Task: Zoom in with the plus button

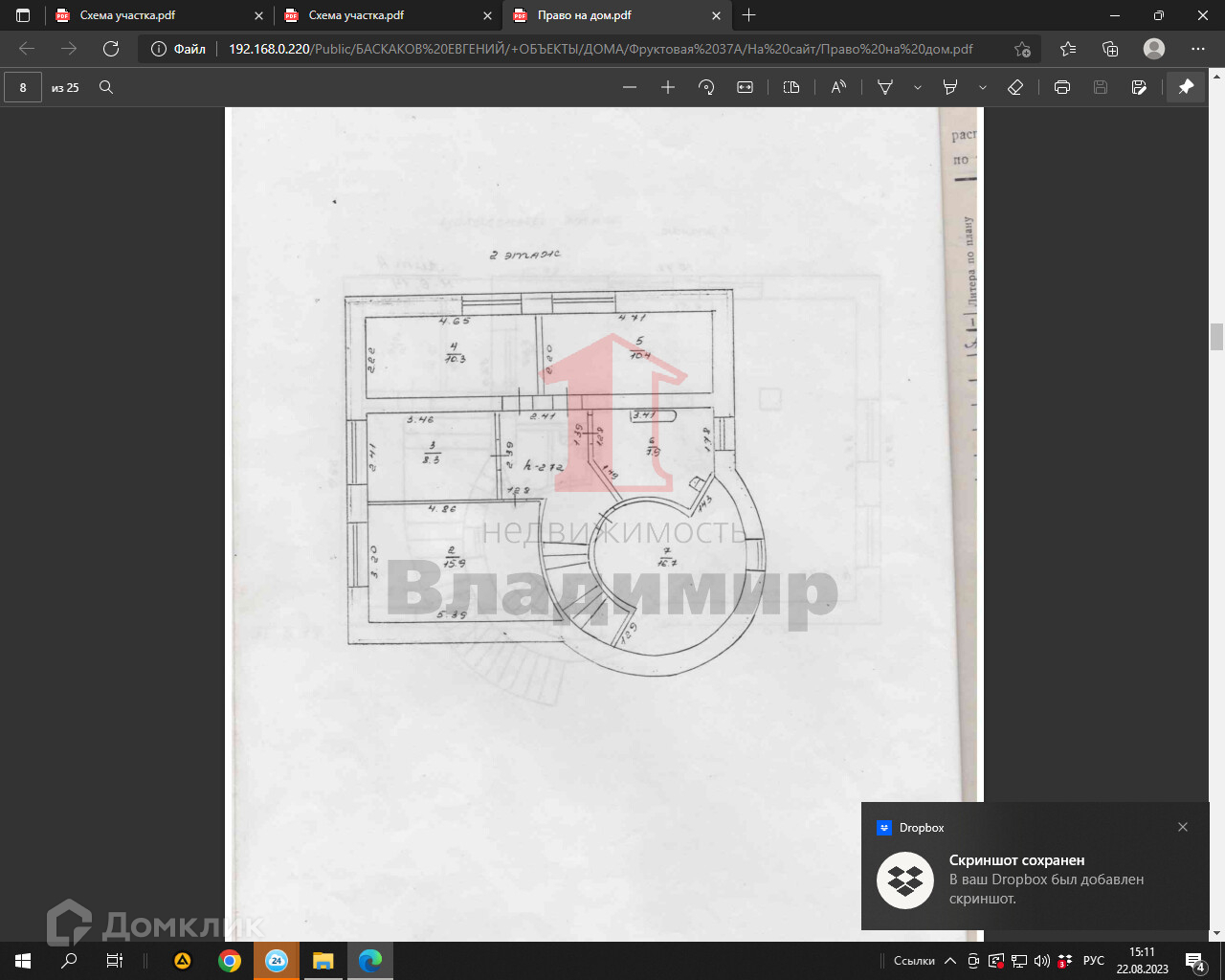Action: tap(668, 87)
